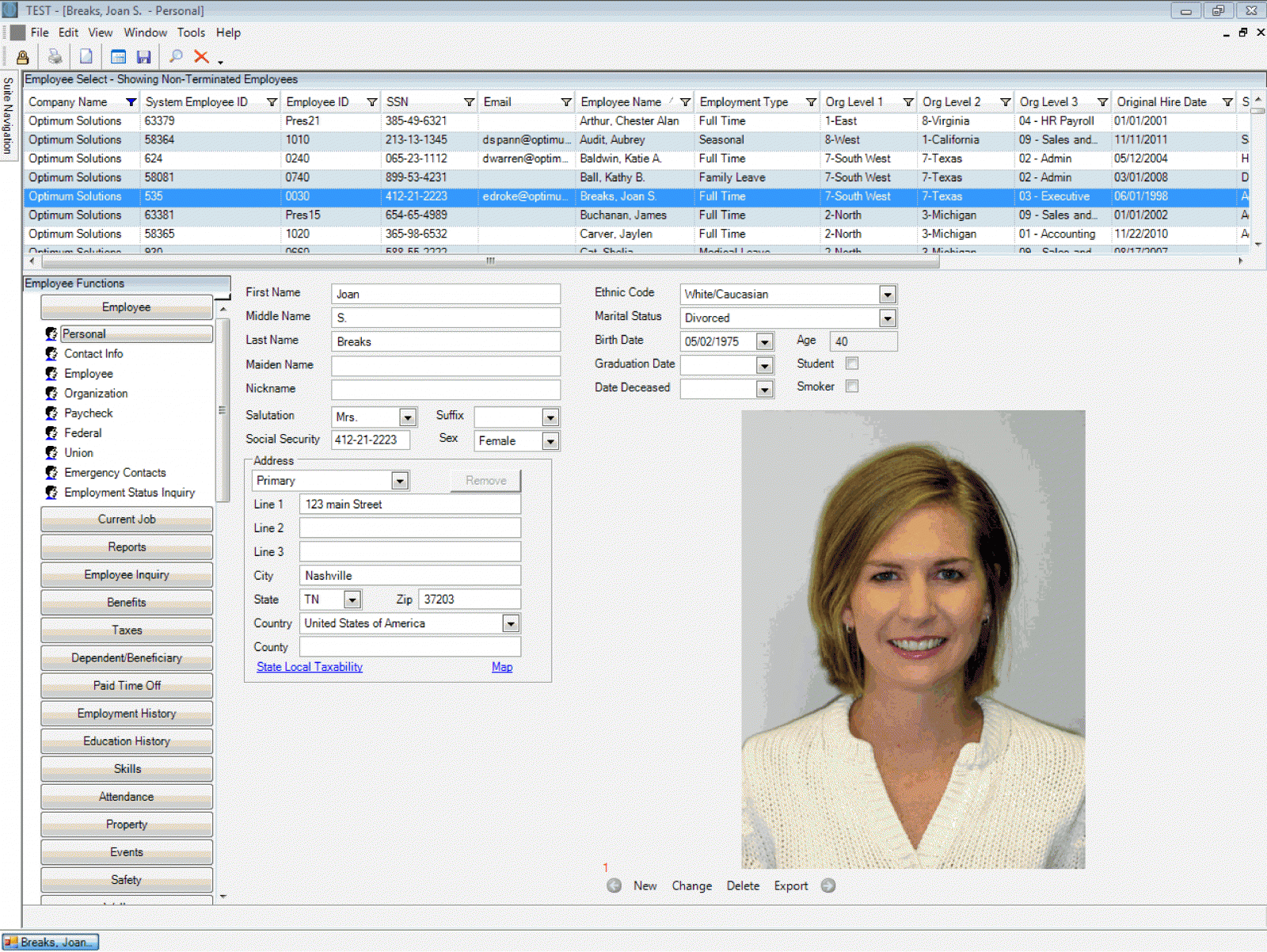Click the new document toolbar icon
This screenshot has height=952, width=1267.
pos(86,57)
